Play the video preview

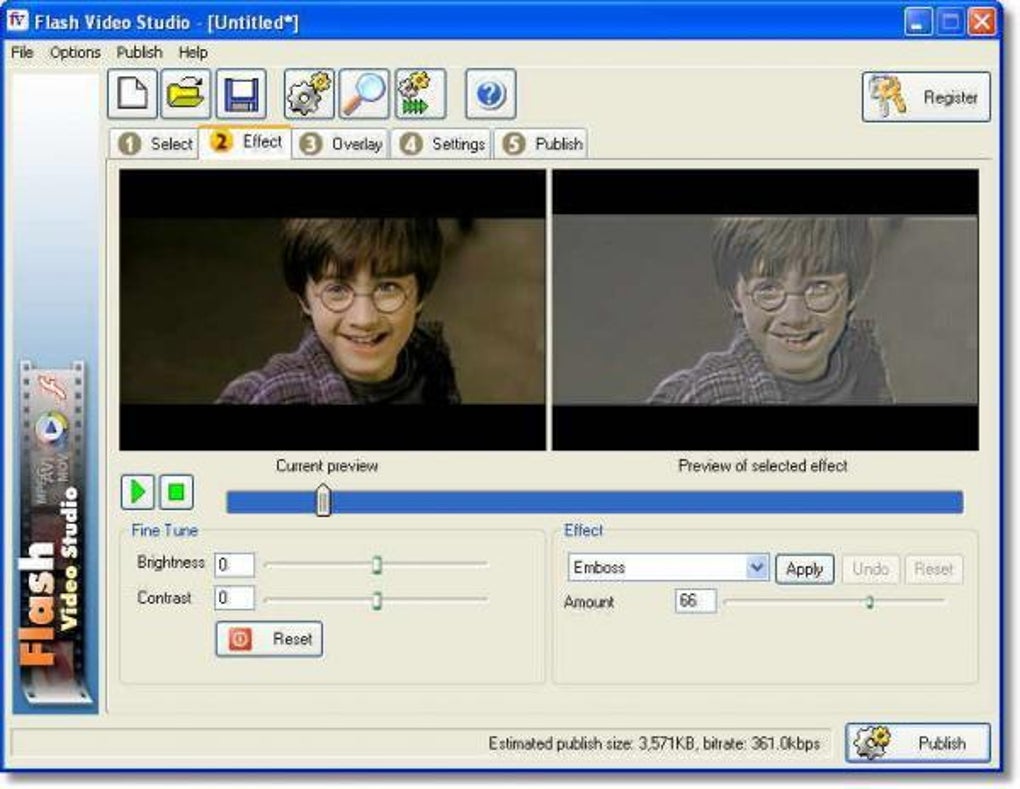(x=137, y=492)
